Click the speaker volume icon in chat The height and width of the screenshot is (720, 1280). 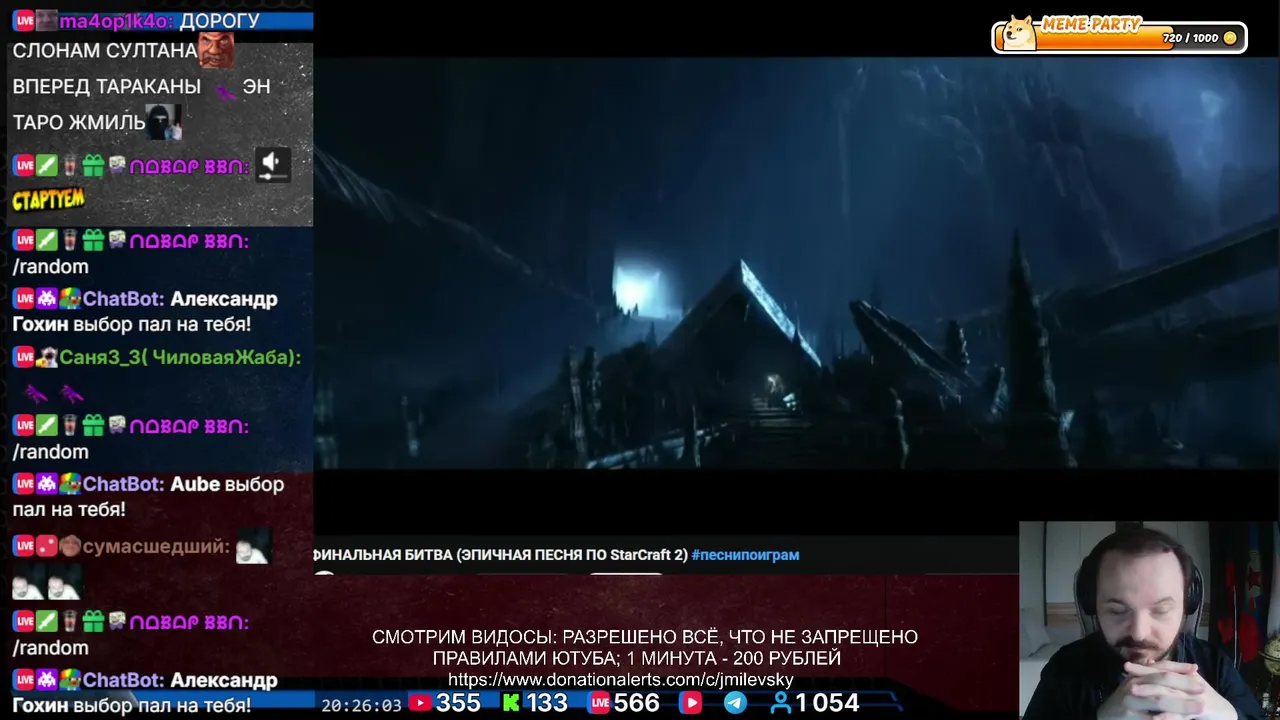point(271,165)
